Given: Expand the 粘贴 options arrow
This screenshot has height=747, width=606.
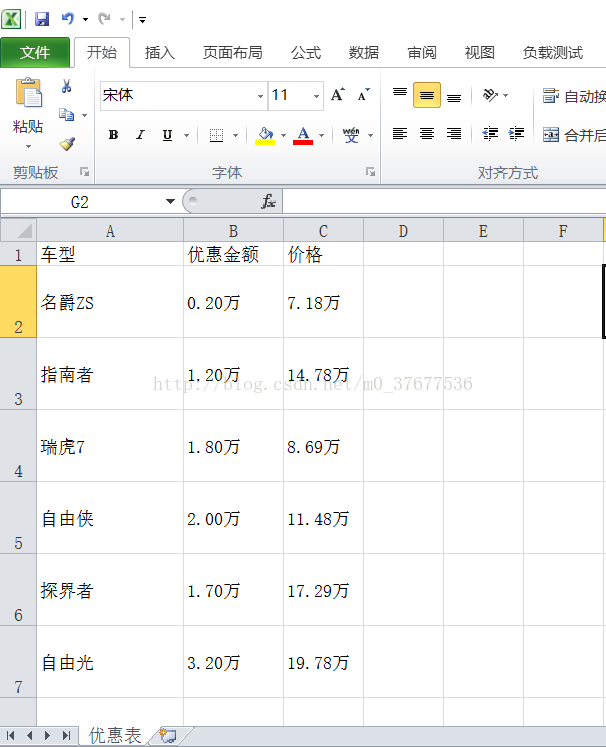Looking at the screenshot, I should (x=28, y=146).
